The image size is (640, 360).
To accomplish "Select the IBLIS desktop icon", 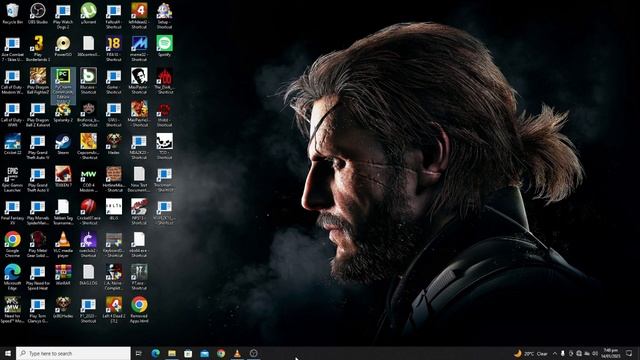I will point(114,209).
